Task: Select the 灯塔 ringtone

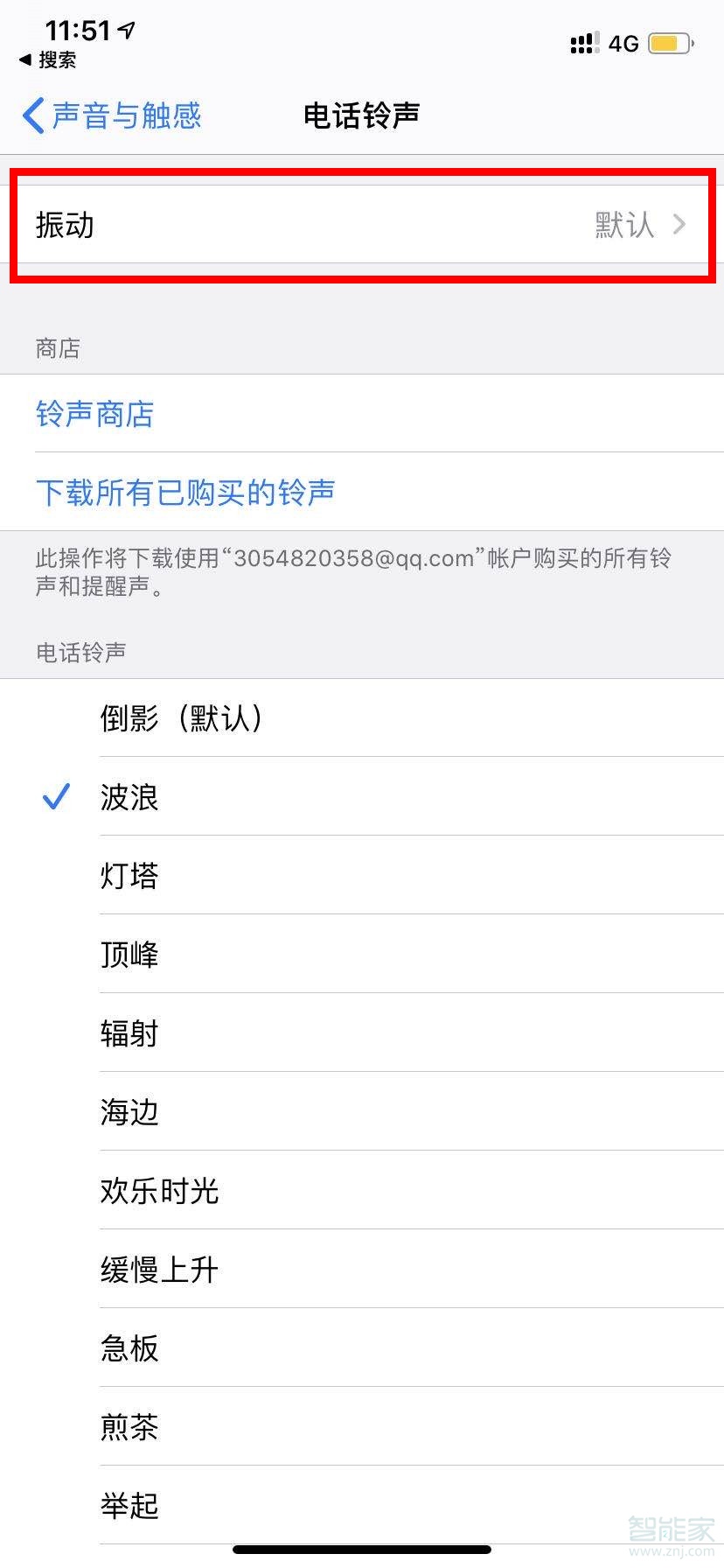Action: (129, 875)
